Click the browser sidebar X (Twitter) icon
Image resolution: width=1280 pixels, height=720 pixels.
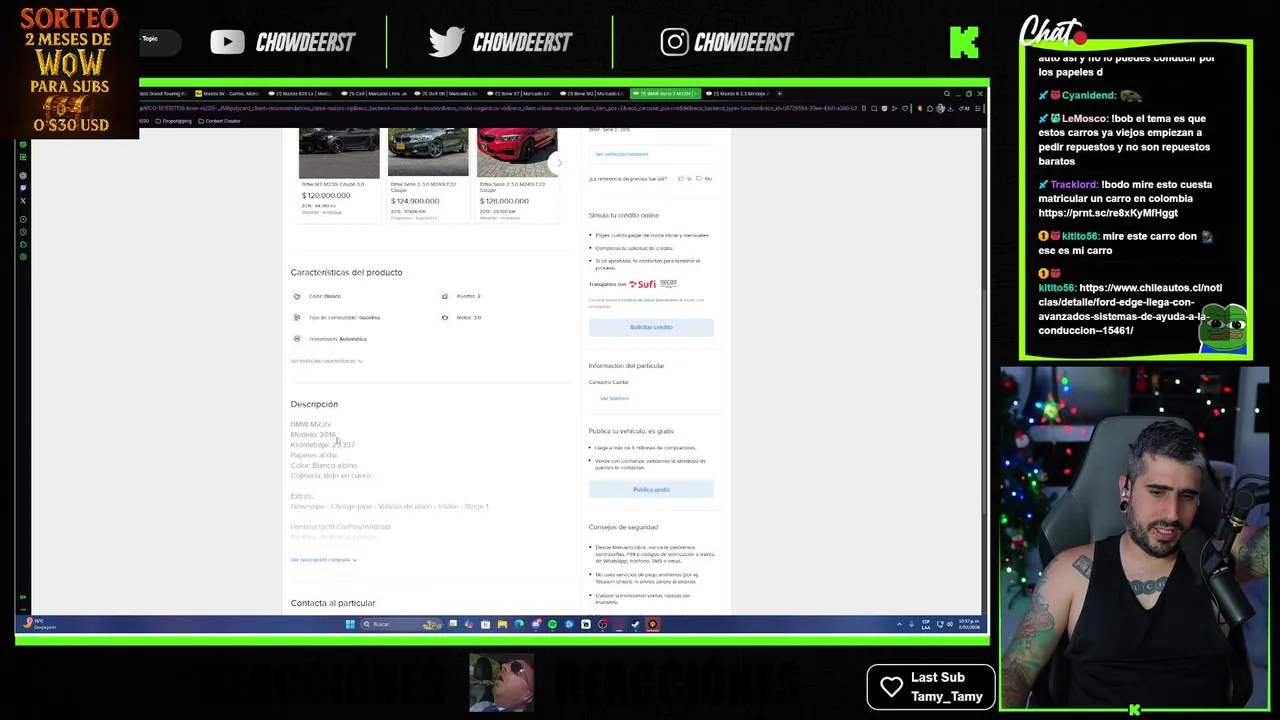click(x=23, y=201)
